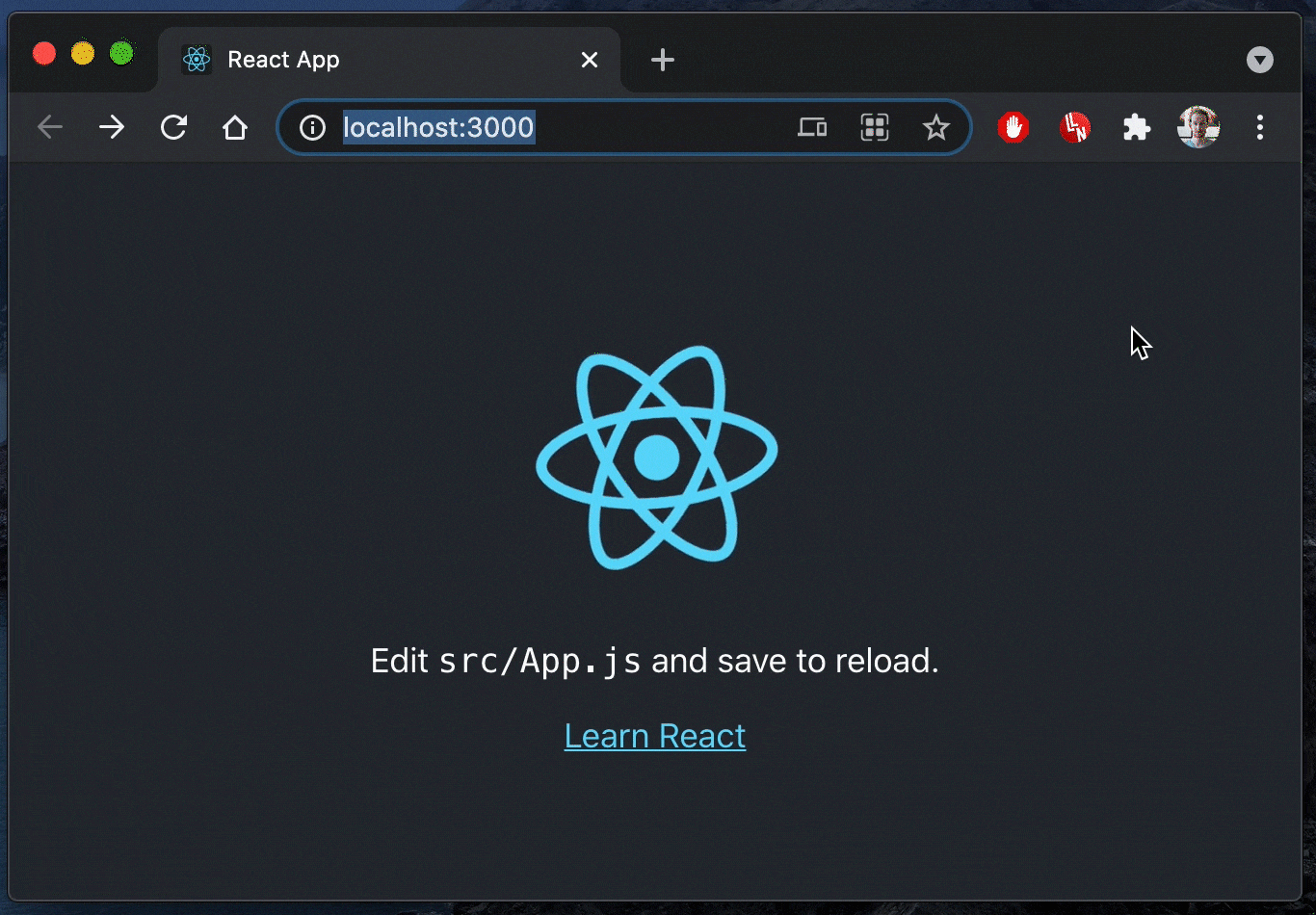Viewport: 1316px width, 915px height.
Task: Bookmark this page with the star
Action: click(x=935, y=127)
